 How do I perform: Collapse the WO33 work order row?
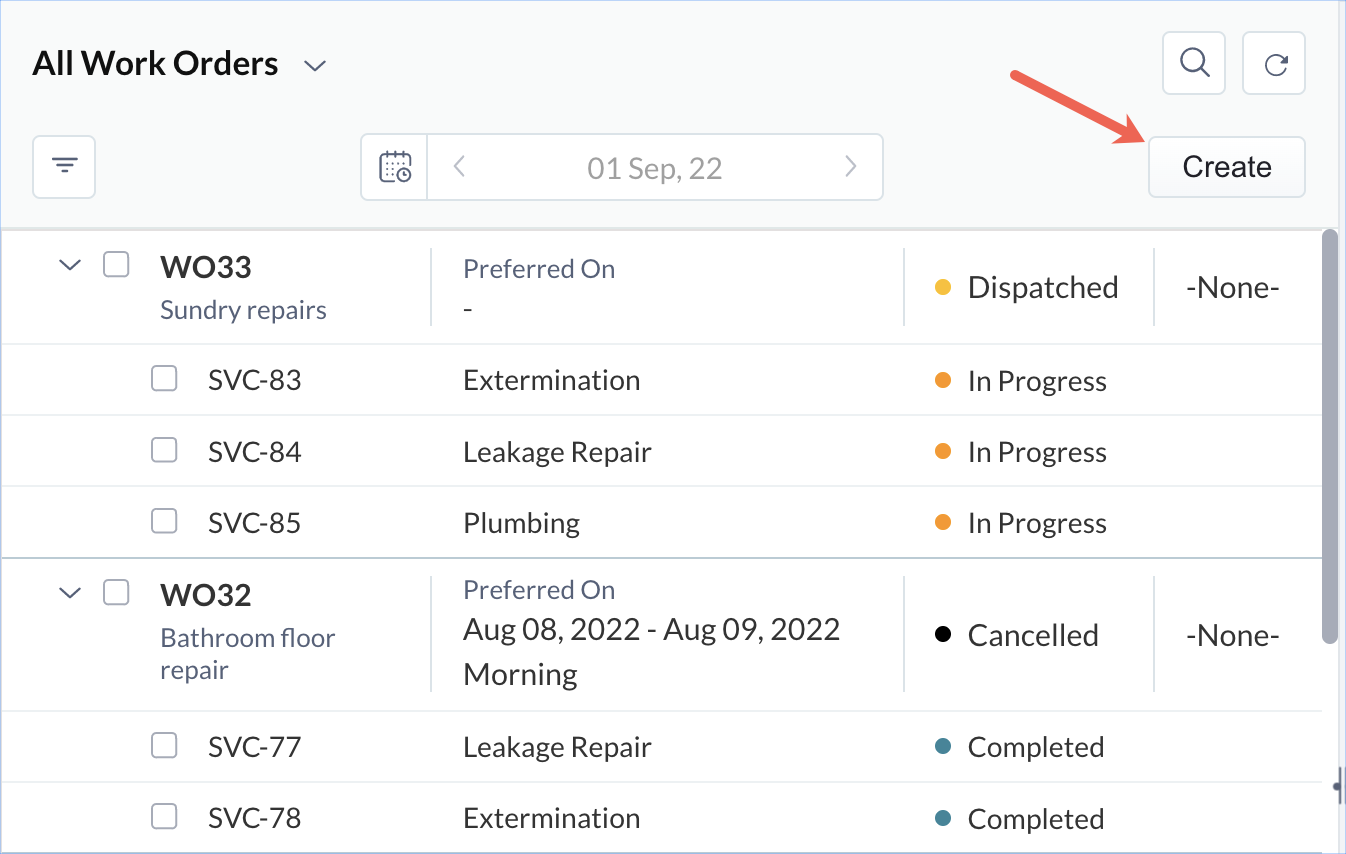69,265
